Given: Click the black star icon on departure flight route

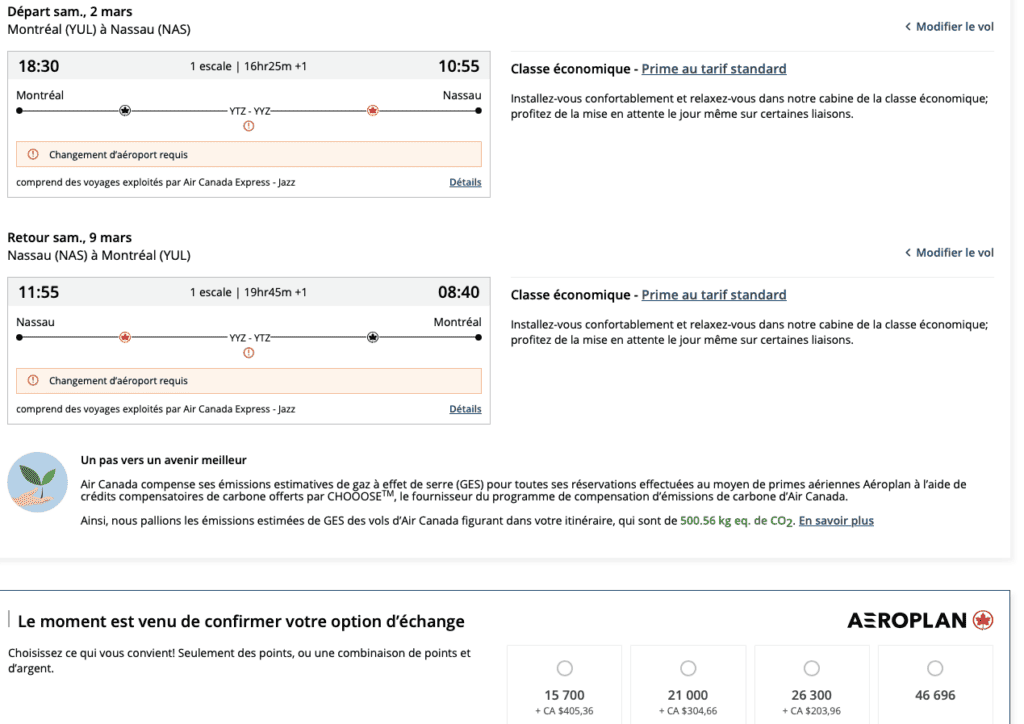Looking at the screenshot, I should pos(125,111).
